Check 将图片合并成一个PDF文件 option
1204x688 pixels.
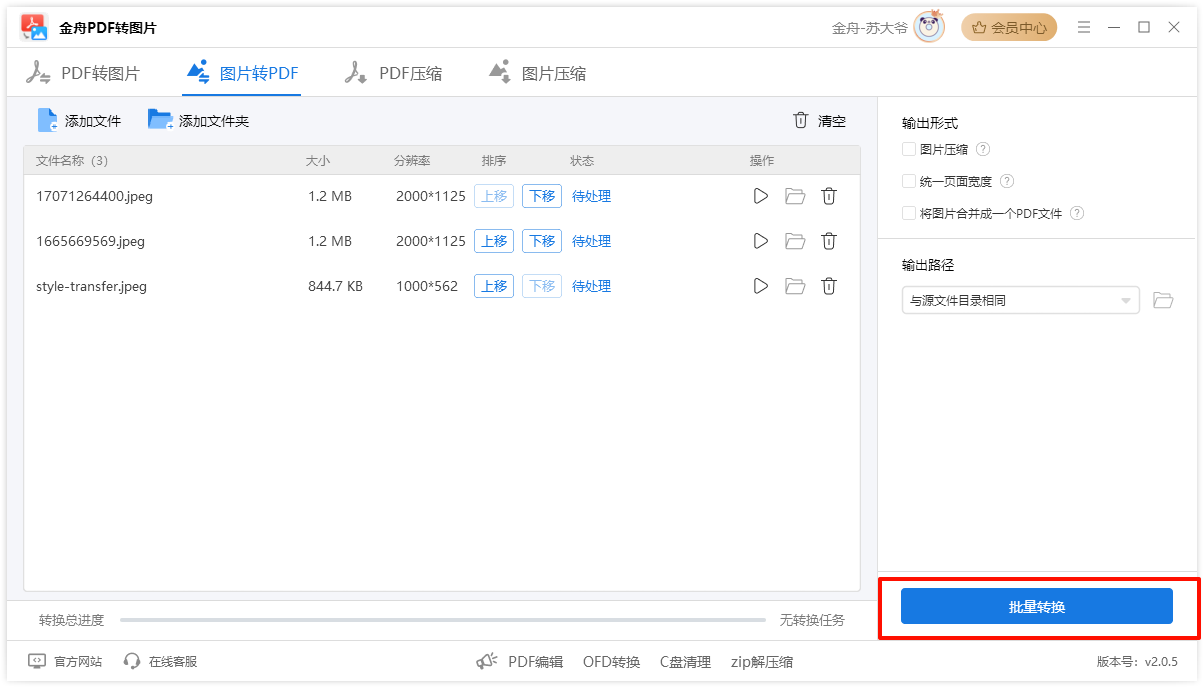909,213
